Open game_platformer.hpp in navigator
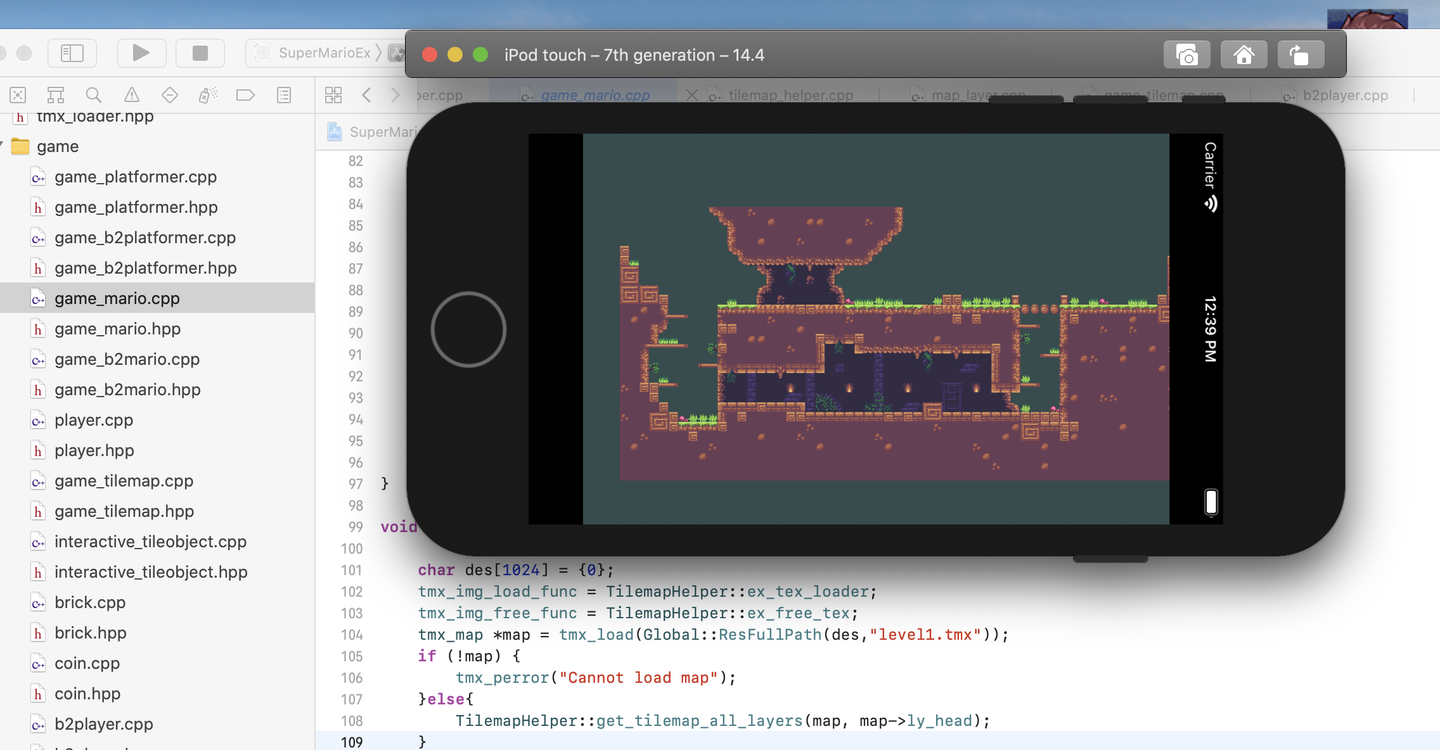1440x750 pixels. point(157,207)
